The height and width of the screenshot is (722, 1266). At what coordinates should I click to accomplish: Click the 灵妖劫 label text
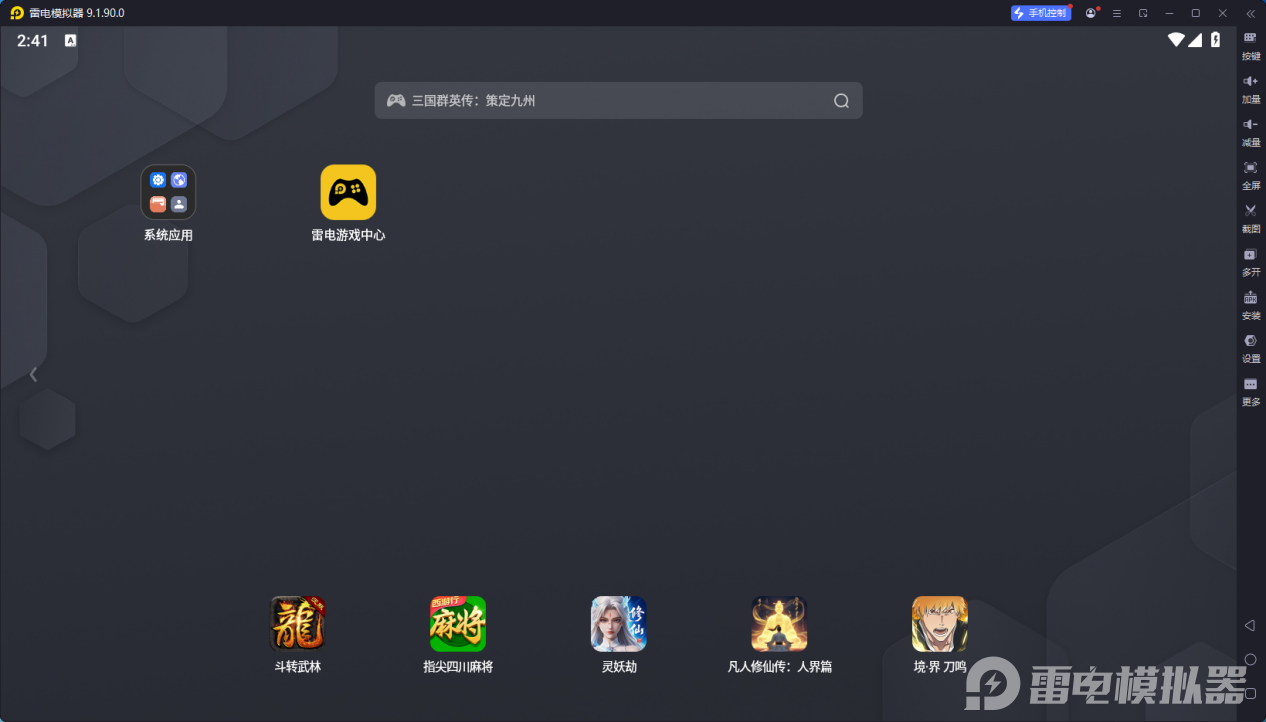pos(619,666)
